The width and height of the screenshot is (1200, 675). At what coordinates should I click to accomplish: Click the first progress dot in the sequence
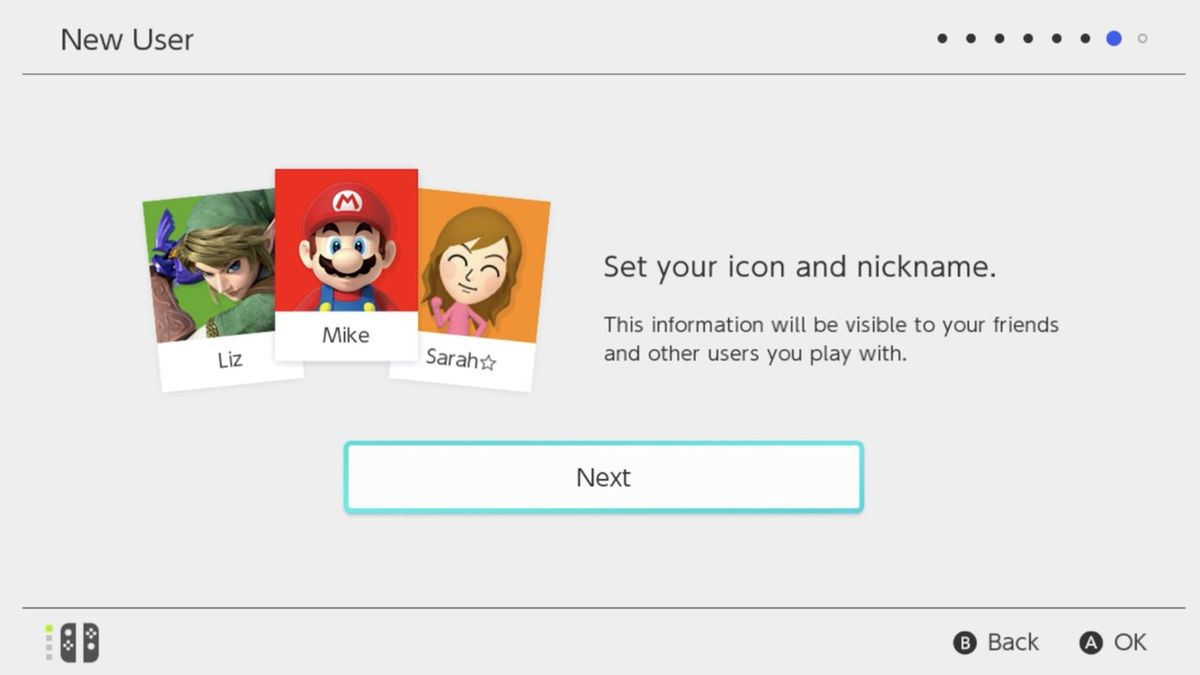coord(941,38)
